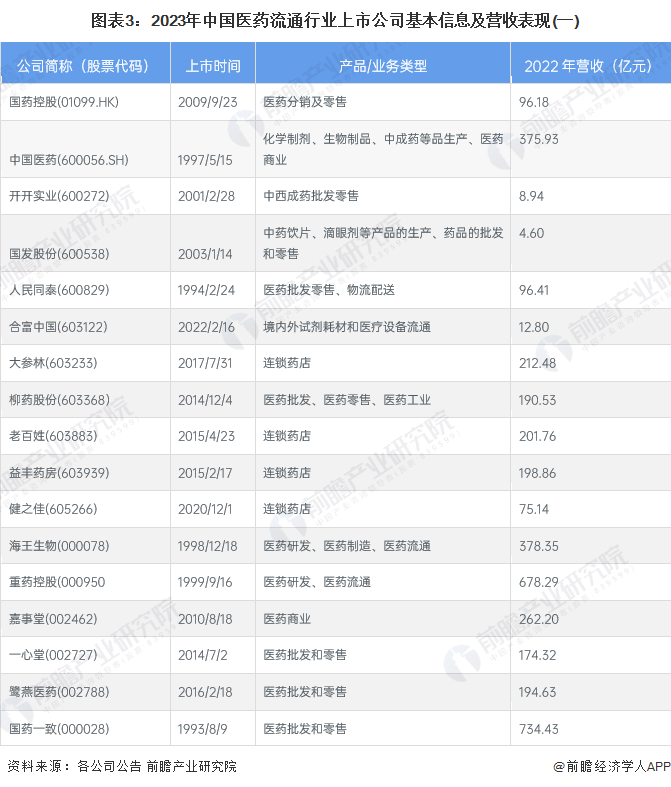Select the 医药分销及零售 business type cell
Viewport: 671px width, 787px height.
click(x=383, y=102)
